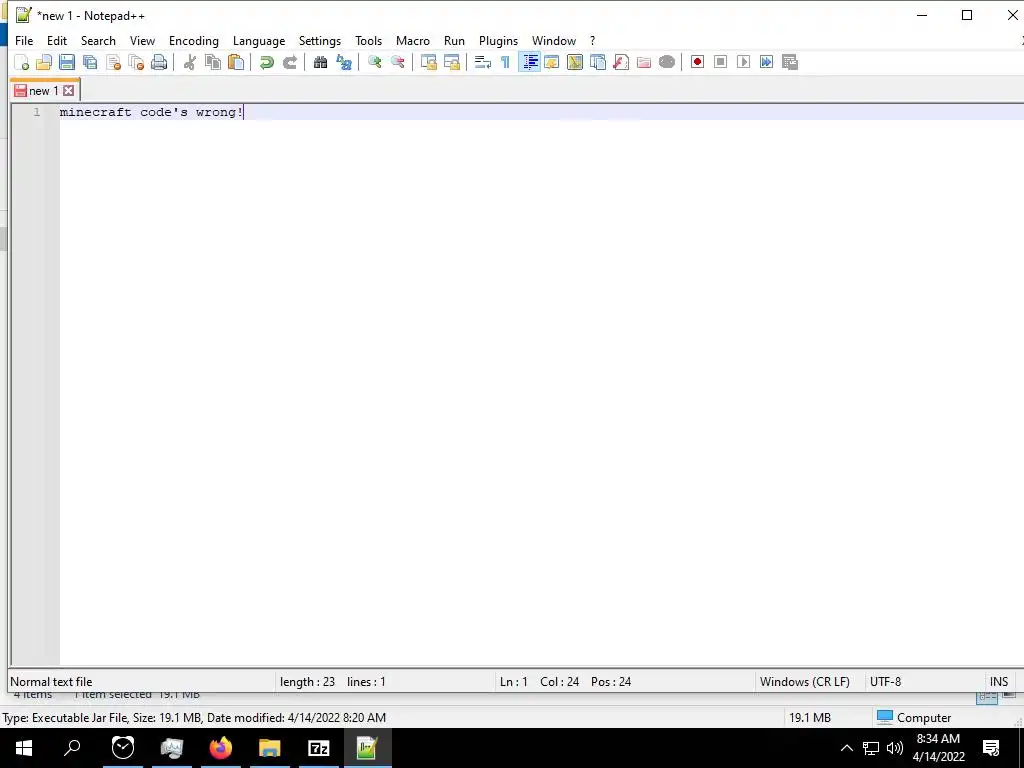The height and width of the screenshot is (768, 1024).
Task: Paste using the clipboard toolbar icon
Action: (236, 62)
